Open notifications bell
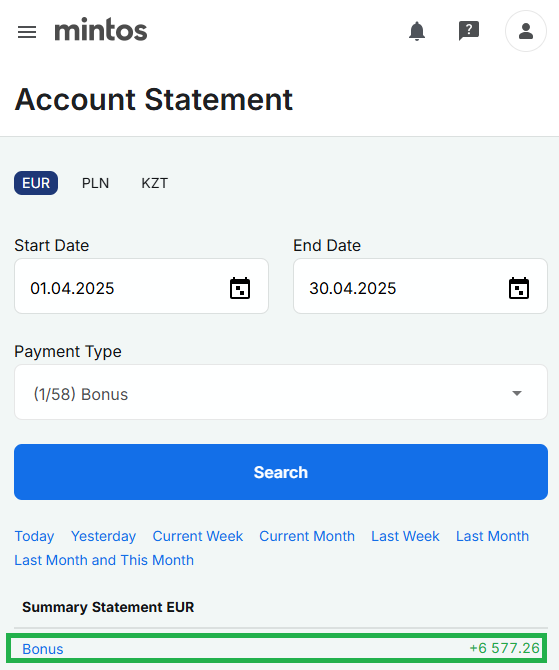Screen dimensions: 559x670 417,31
